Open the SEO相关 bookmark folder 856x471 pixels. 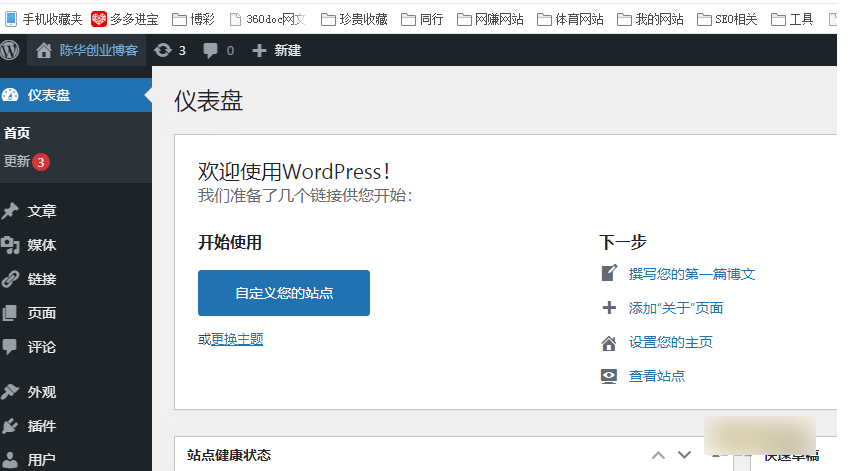coord(727,20)
